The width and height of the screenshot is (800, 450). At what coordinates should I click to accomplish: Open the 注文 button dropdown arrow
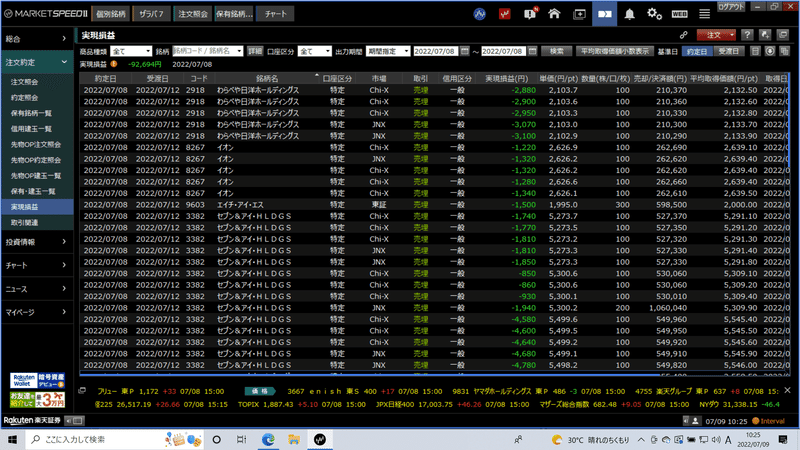point(732,35)
